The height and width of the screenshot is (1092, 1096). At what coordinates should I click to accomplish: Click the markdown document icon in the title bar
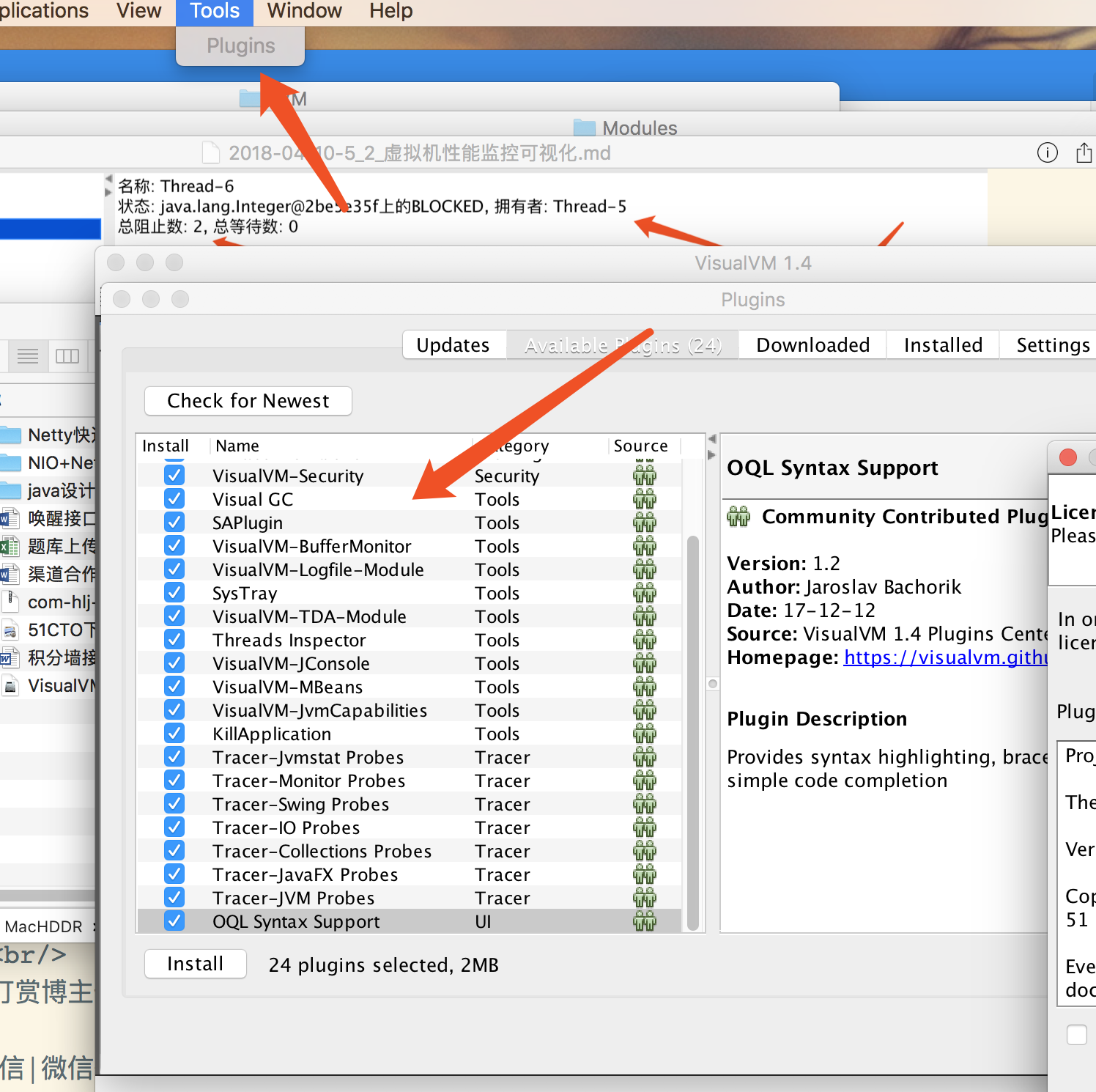[x=211, y=152]
